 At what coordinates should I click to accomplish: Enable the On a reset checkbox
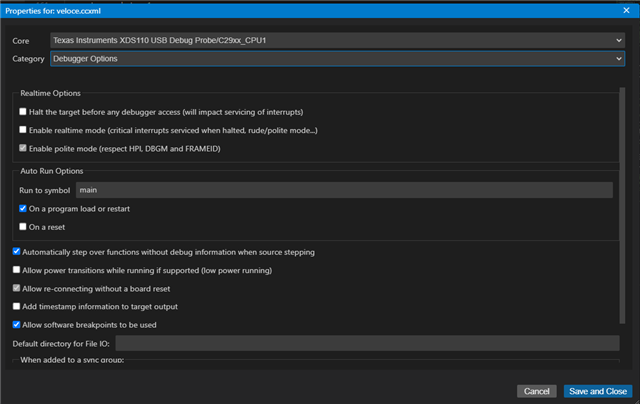[x=24, y=227]
